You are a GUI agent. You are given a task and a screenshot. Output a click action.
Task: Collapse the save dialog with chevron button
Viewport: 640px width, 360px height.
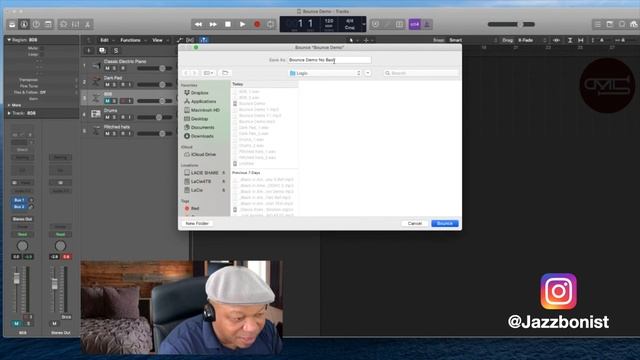point(368,73)
